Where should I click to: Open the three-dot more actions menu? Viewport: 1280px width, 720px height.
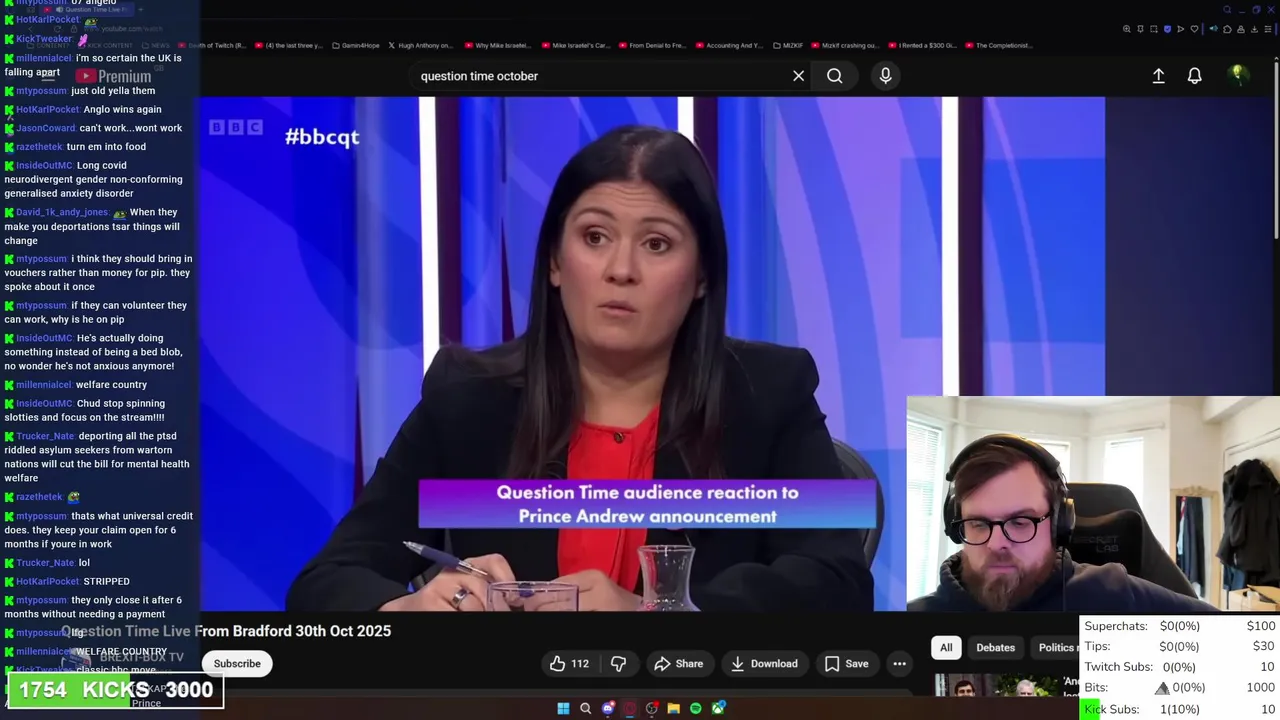tap(899, 663)
